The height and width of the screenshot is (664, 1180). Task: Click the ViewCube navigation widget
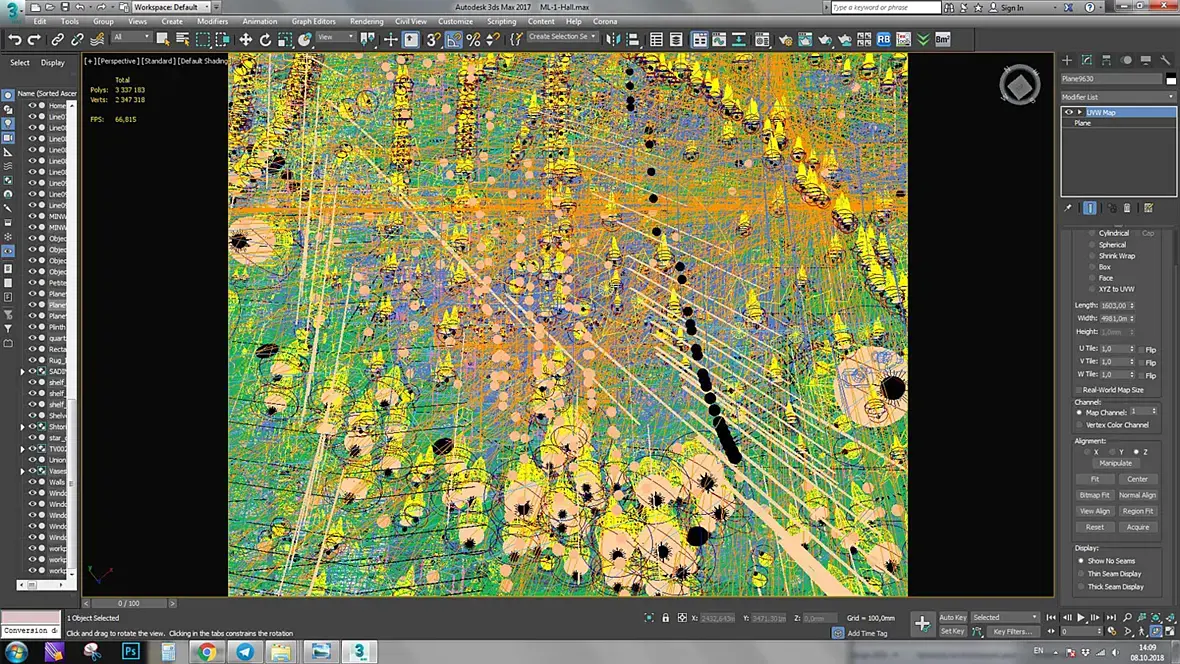[x=1020, y=85]
